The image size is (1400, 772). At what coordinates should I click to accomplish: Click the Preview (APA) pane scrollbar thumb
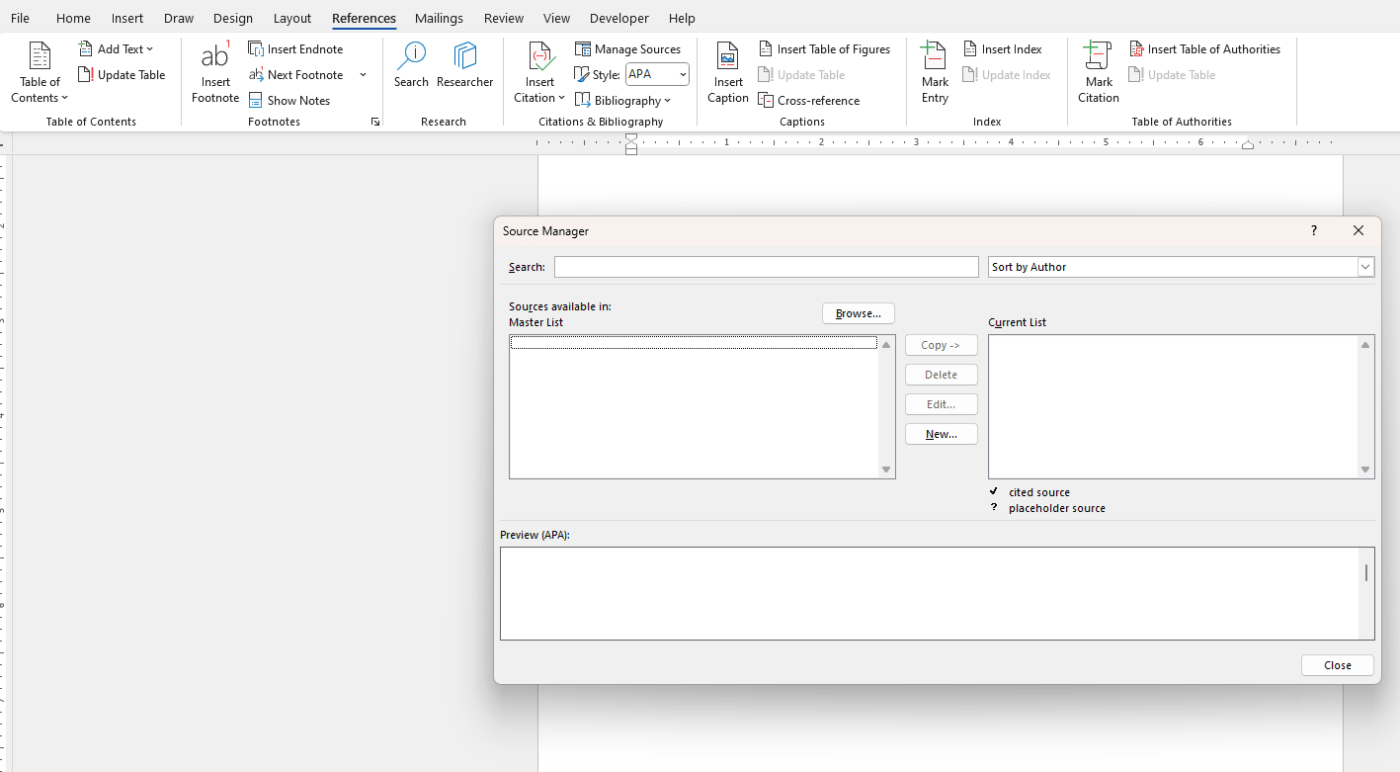coord(1366,573)
